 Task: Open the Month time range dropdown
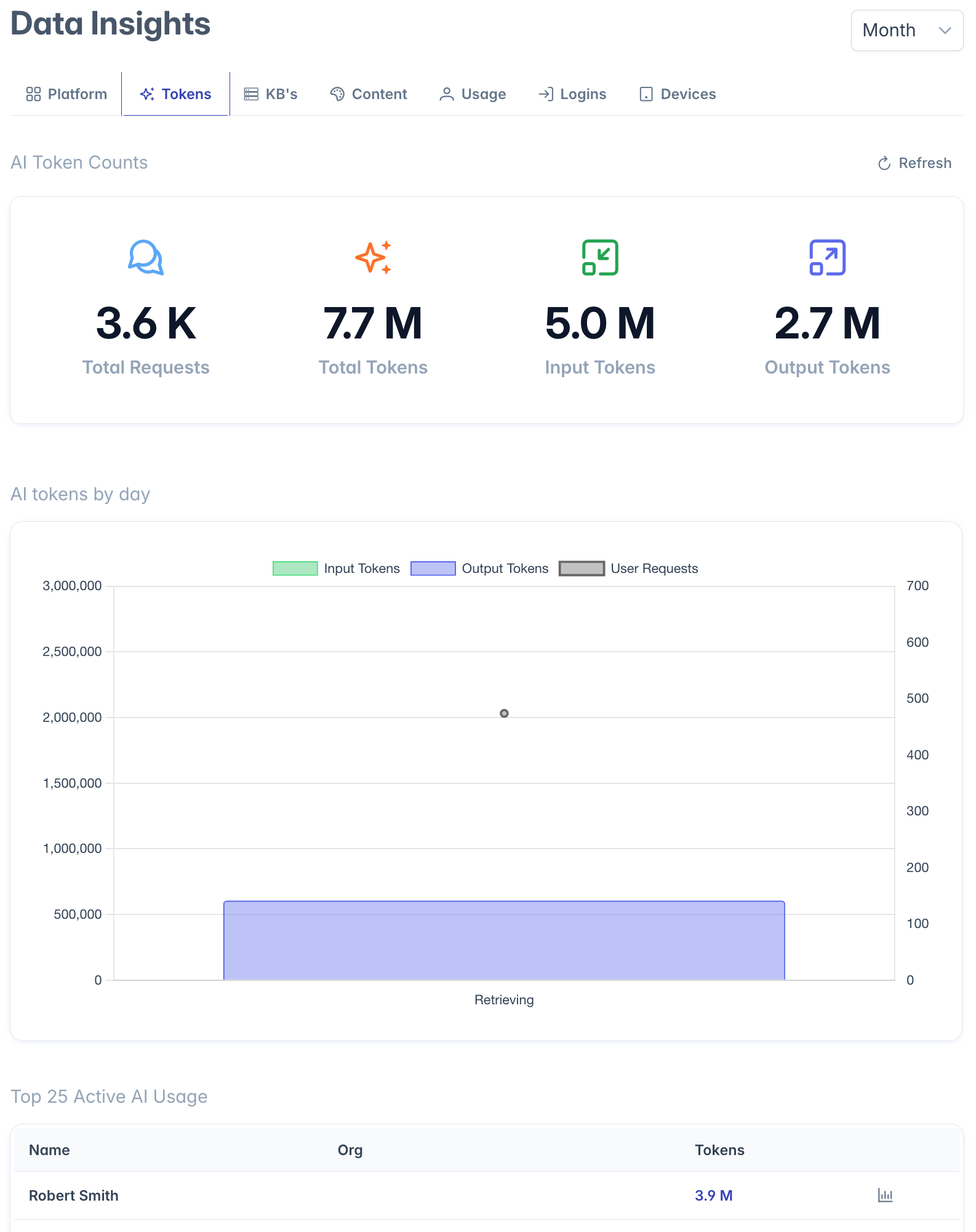[x=906, y=30]
